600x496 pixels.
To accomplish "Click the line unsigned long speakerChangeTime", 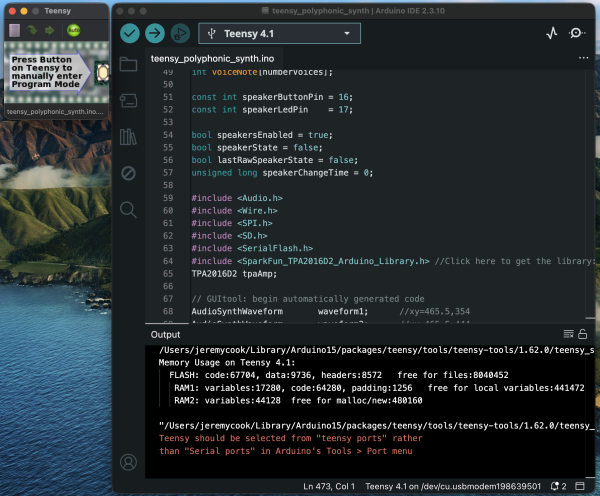I will click(x=282, y=173).
